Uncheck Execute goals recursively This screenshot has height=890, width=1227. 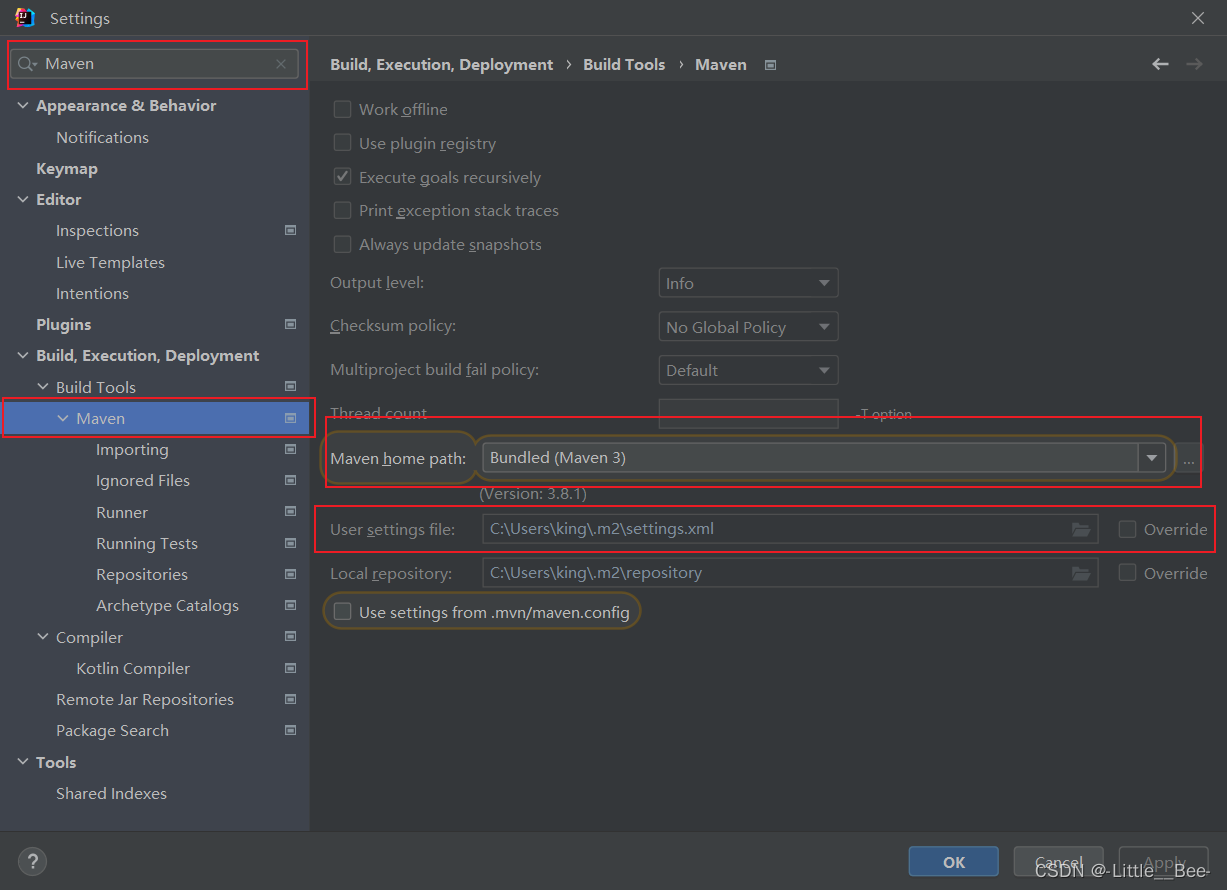coord(342,178)
